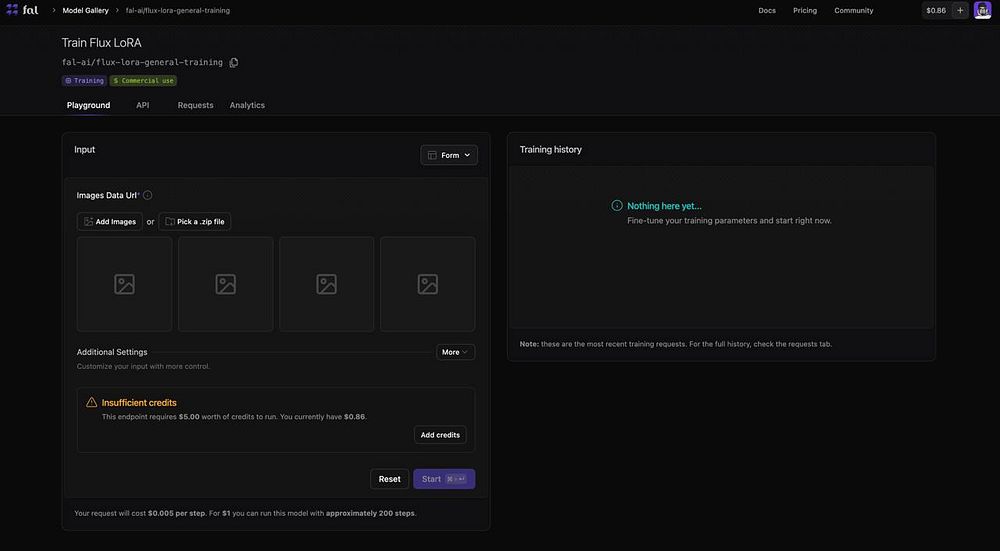Open the Analytics tab
The height and width of the screenshot is (551, 1000).
247,105
